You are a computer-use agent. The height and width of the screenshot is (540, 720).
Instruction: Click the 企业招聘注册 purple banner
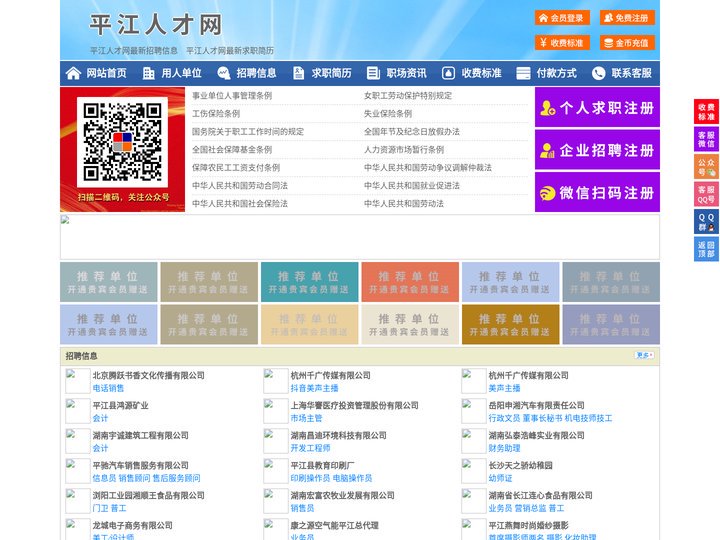point(597,150)
